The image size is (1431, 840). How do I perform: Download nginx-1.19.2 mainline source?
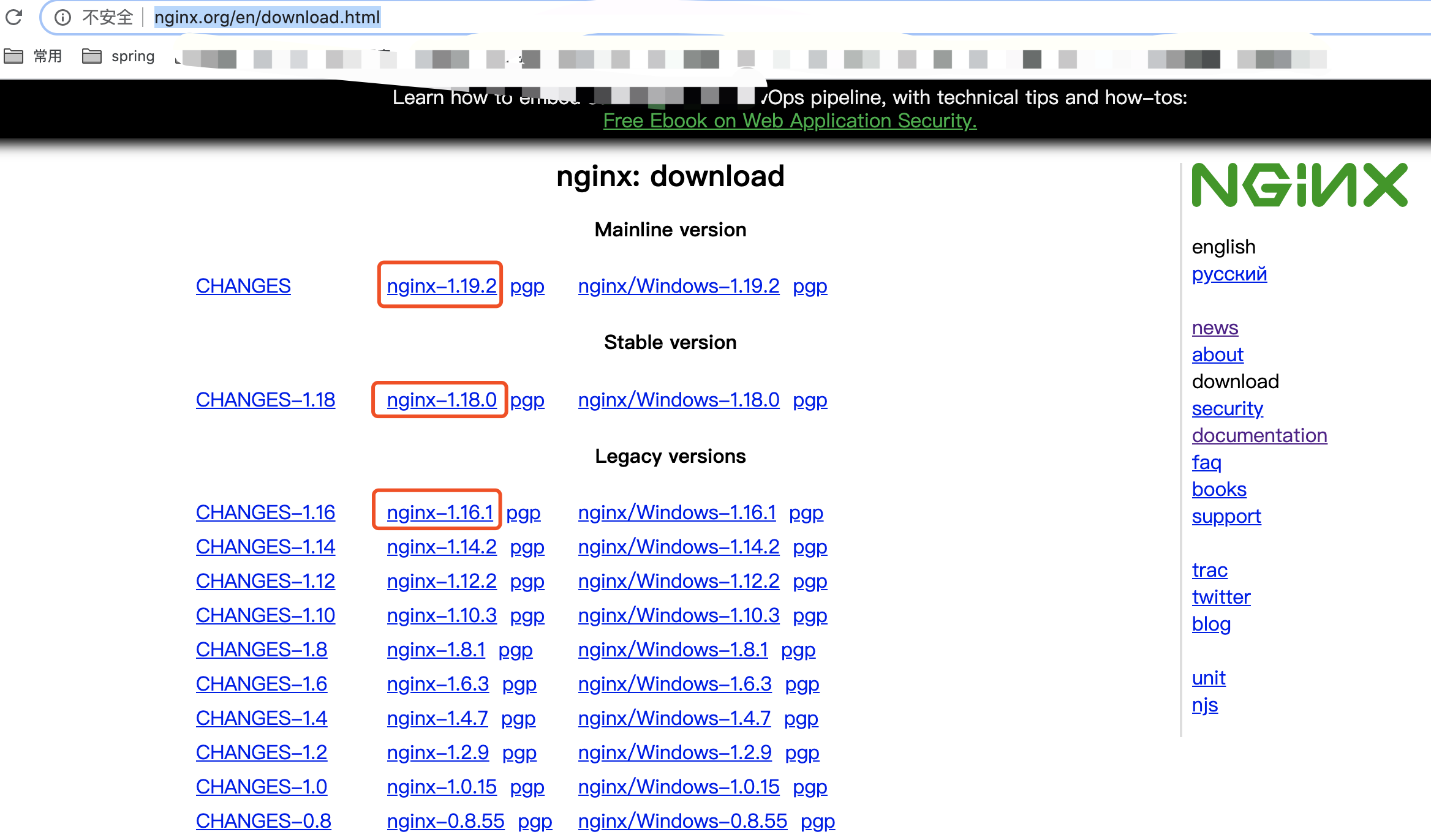[x=441, y=286]
